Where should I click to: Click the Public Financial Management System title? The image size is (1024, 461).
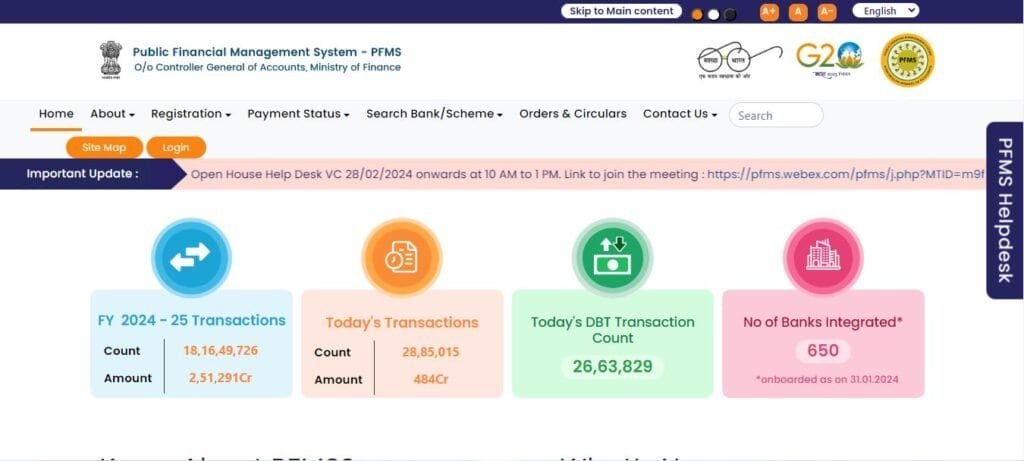pos(267,52)
